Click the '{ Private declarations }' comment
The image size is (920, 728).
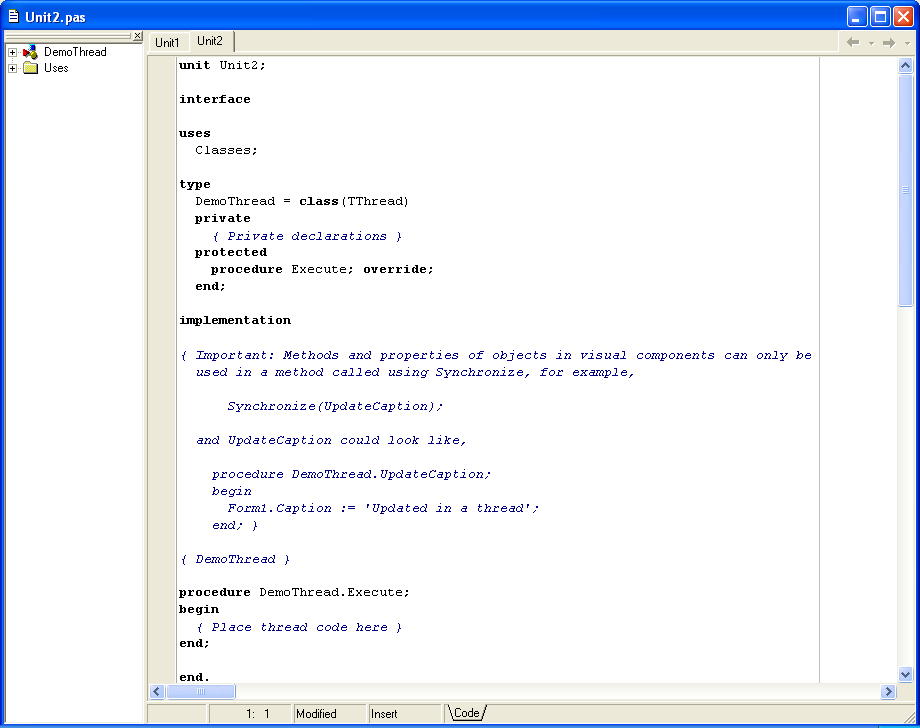click(x=307, y=236)
